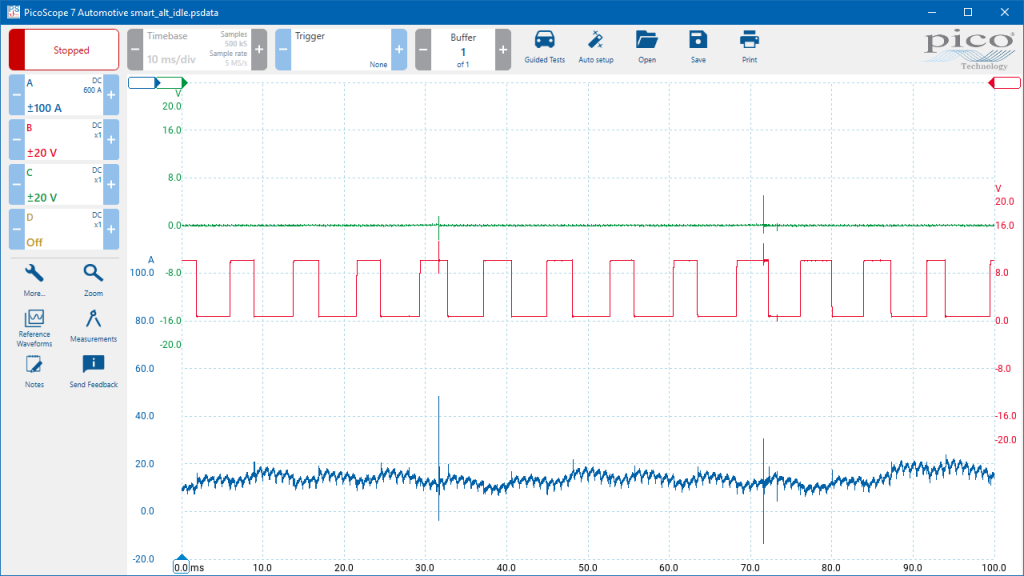Open the Zoom magnifier tool

tap(93, 280)
